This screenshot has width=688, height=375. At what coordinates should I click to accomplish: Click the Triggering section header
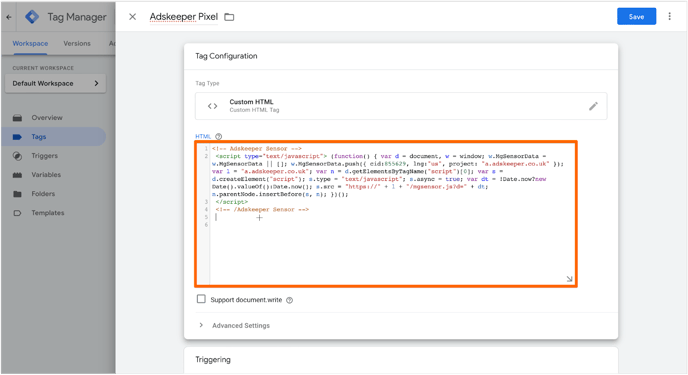213,360
